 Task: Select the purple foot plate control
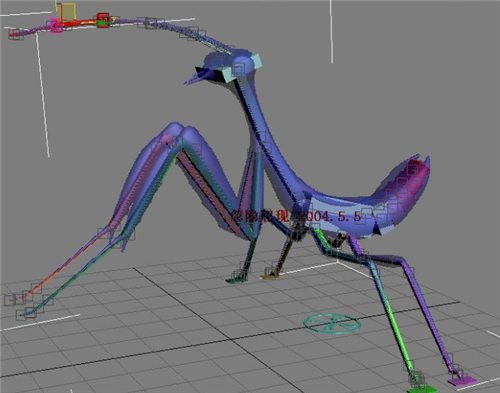click(x=462, y=381)
